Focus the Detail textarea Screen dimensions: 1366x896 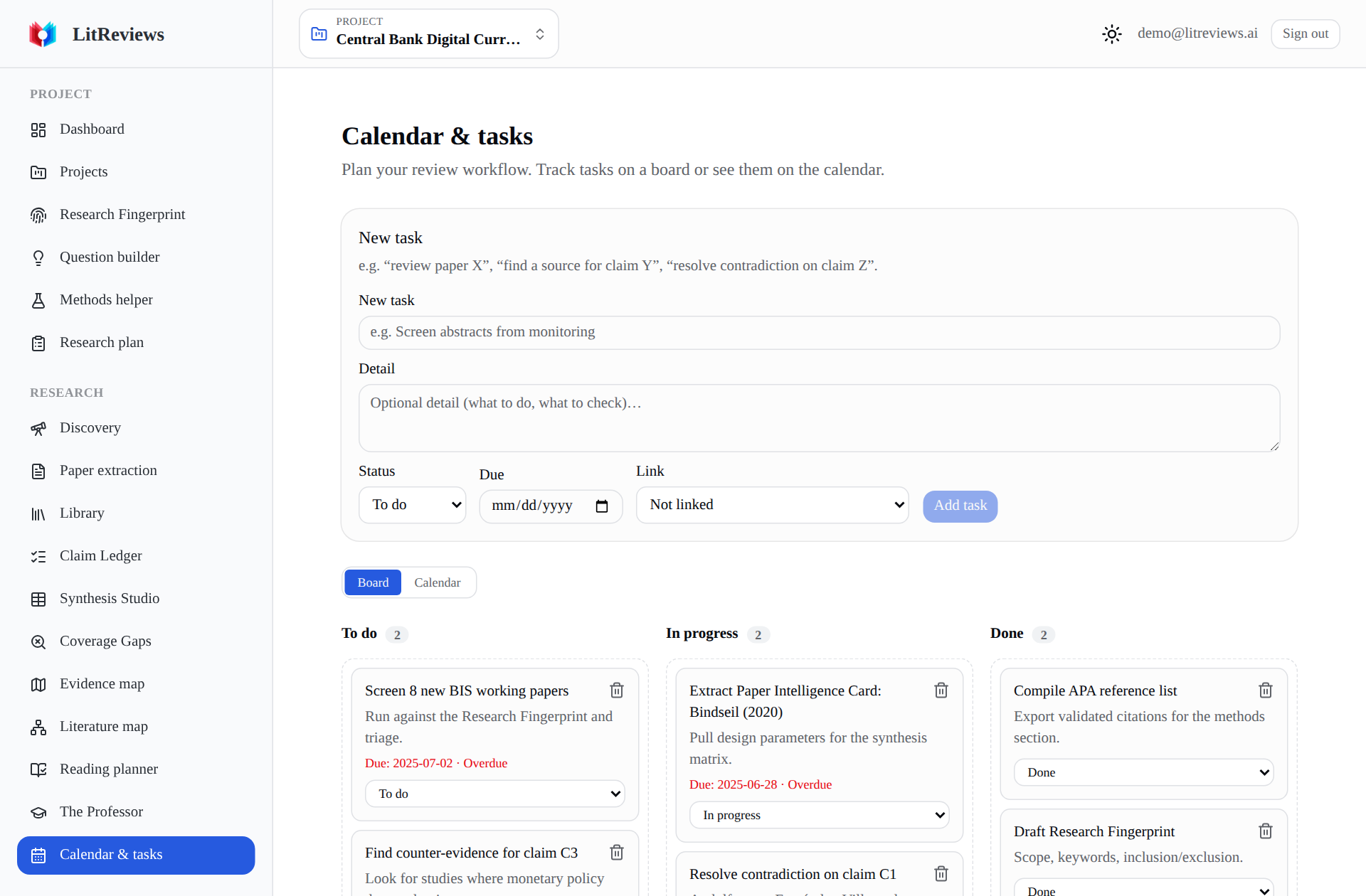pos(819,418)
